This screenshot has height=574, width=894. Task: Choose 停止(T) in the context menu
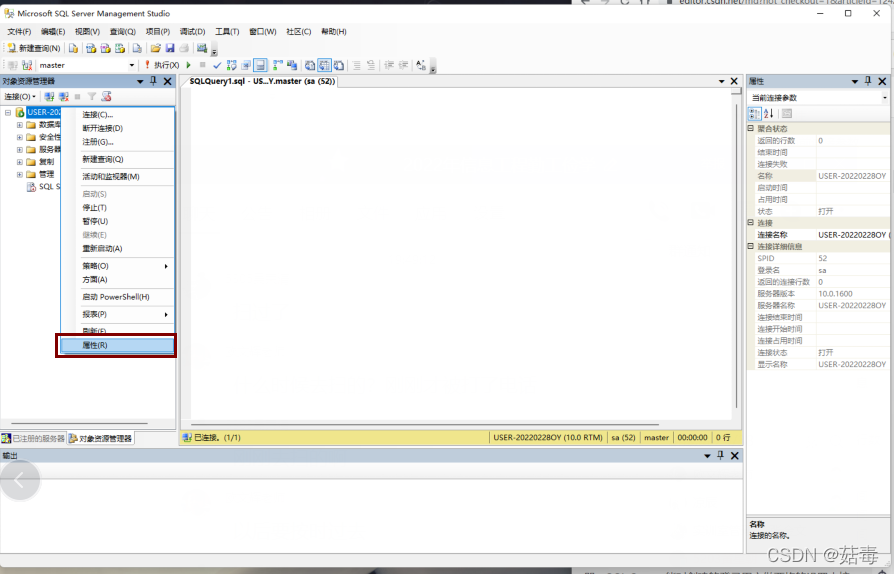coord(117,207)
